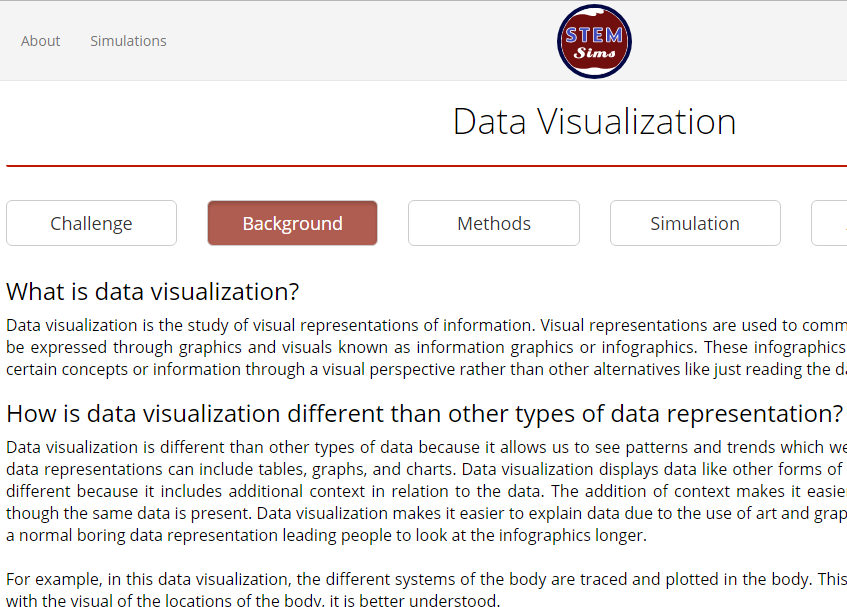Viewport: 847px width, 607px height.
Task: Click the line 'though the same data is present'
Action: [x=426, y=514]
